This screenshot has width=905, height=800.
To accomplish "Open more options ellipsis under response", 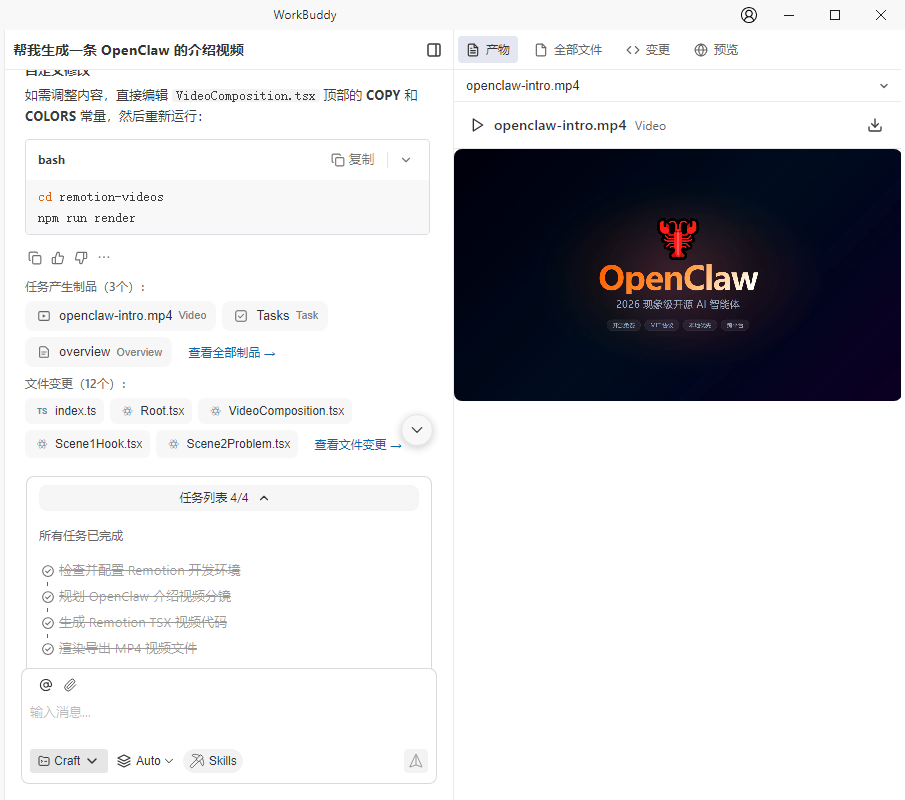I will coord(104,257).
